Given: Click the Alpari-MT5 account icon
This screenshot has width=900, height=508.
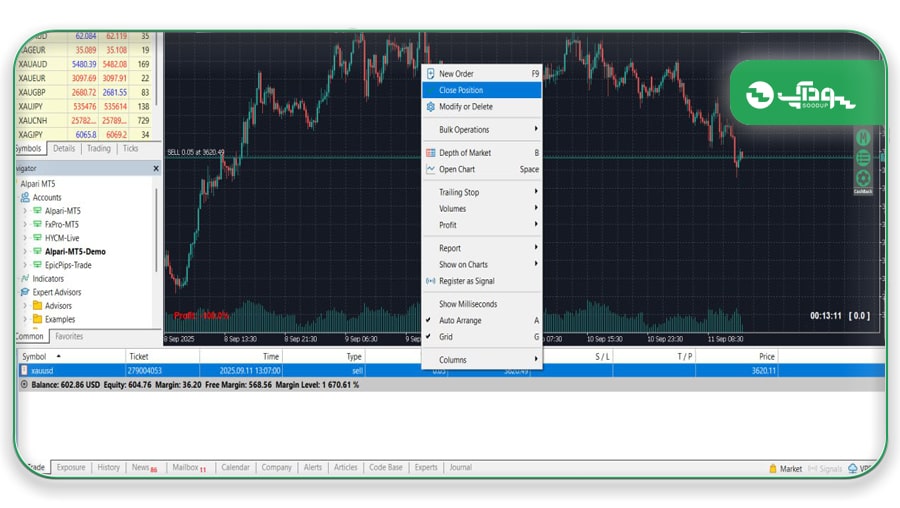Looking at the screenshot, I should (37, 211).
